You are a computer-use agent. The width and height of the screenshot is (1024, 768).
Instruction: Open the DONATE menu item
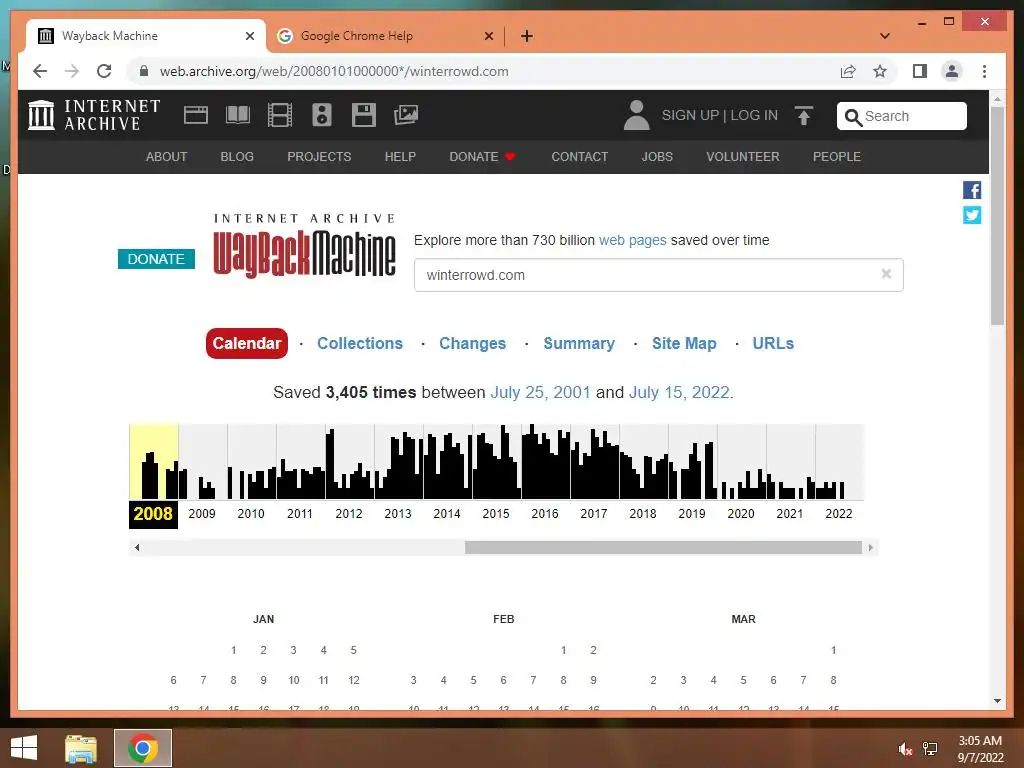point(482,157)
